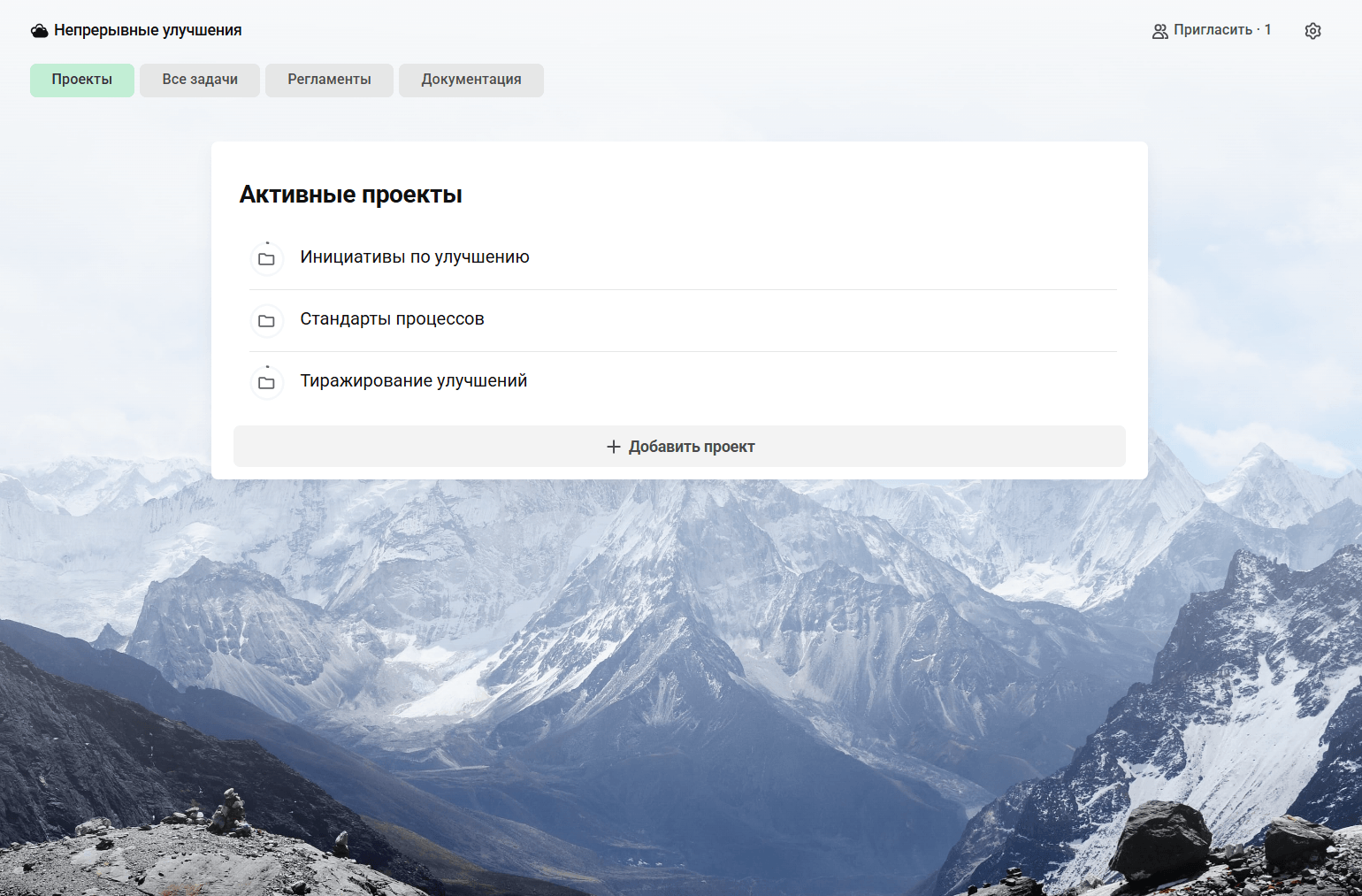Click the mountain background image
Viewport: 1362px width, 896px height.
click(681, 690)
